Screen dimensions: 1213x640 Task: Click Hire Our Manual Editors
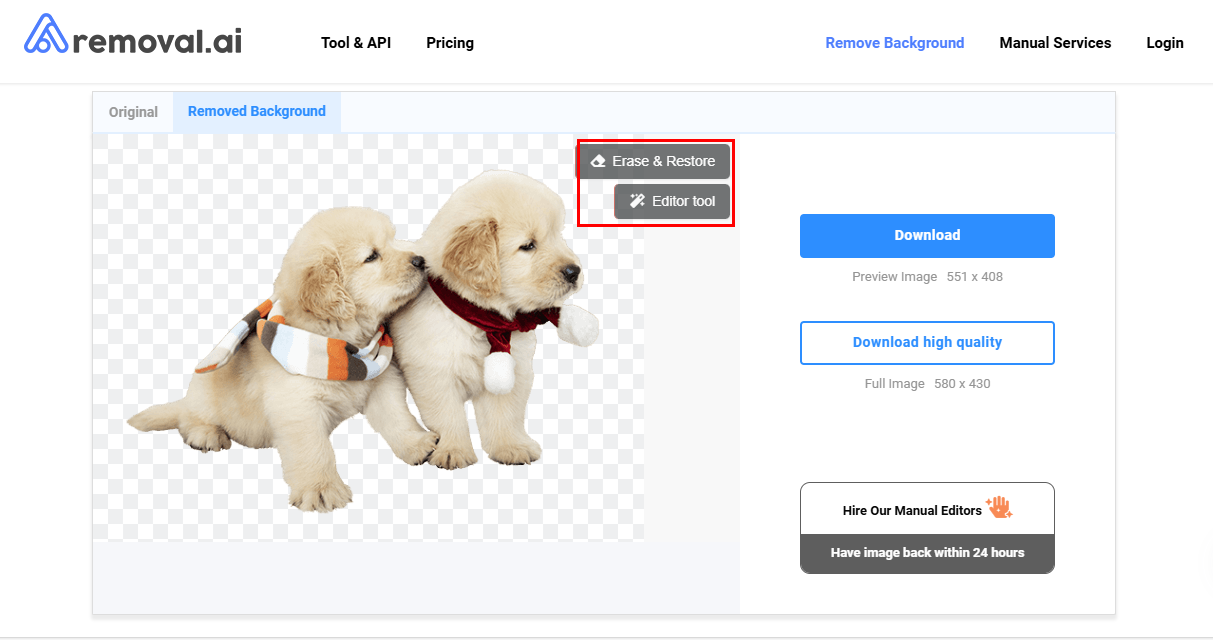[x=927, y=509]
